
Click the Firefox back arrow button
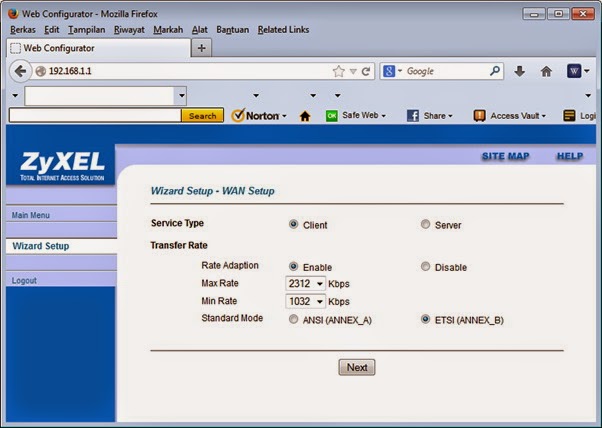click(20, 71)
